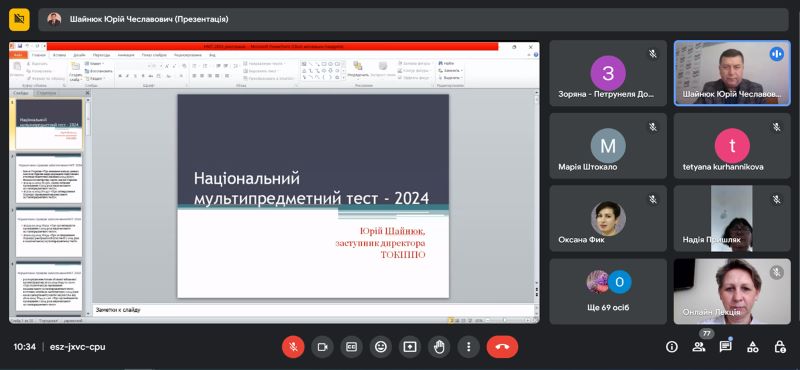The width and height of the screenshot is (800, 370).
Task: Open the activities shapes icon
Action: [753, 347]
